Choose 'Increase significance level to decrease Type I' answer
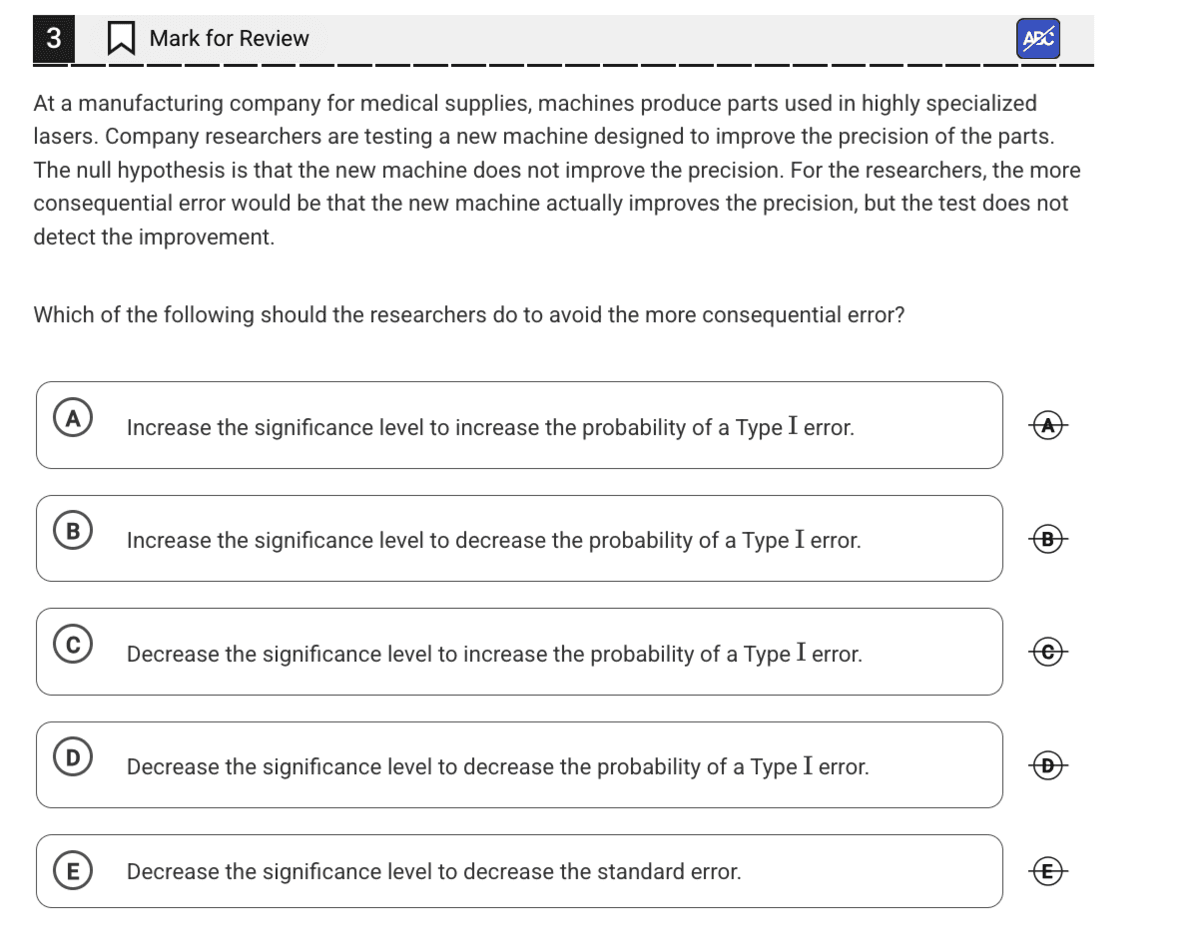The width and height of the screenshot is (1200, 952). point(519,538)
